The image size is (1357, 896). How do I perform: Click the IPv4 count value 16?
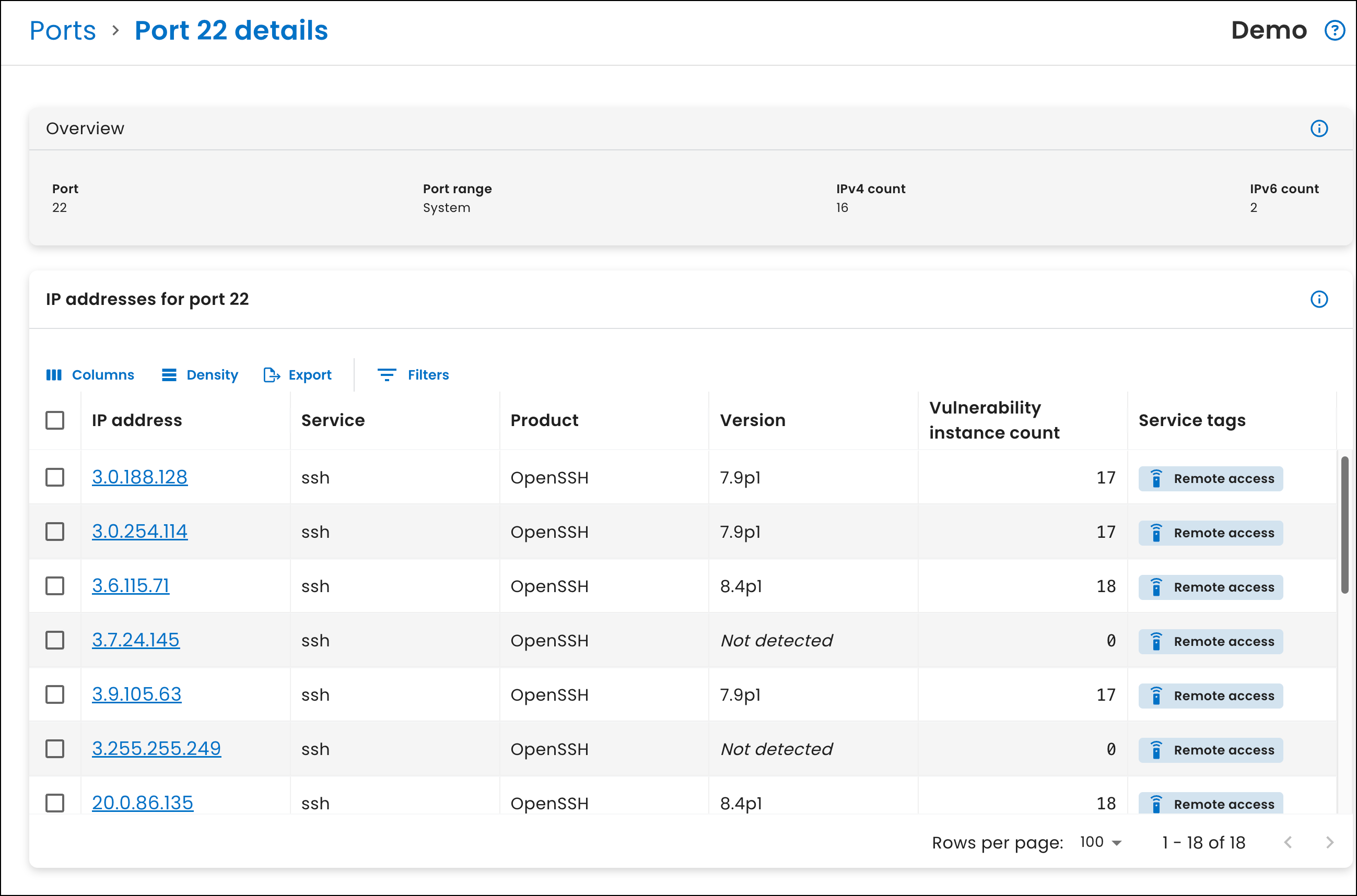point(842,207)
